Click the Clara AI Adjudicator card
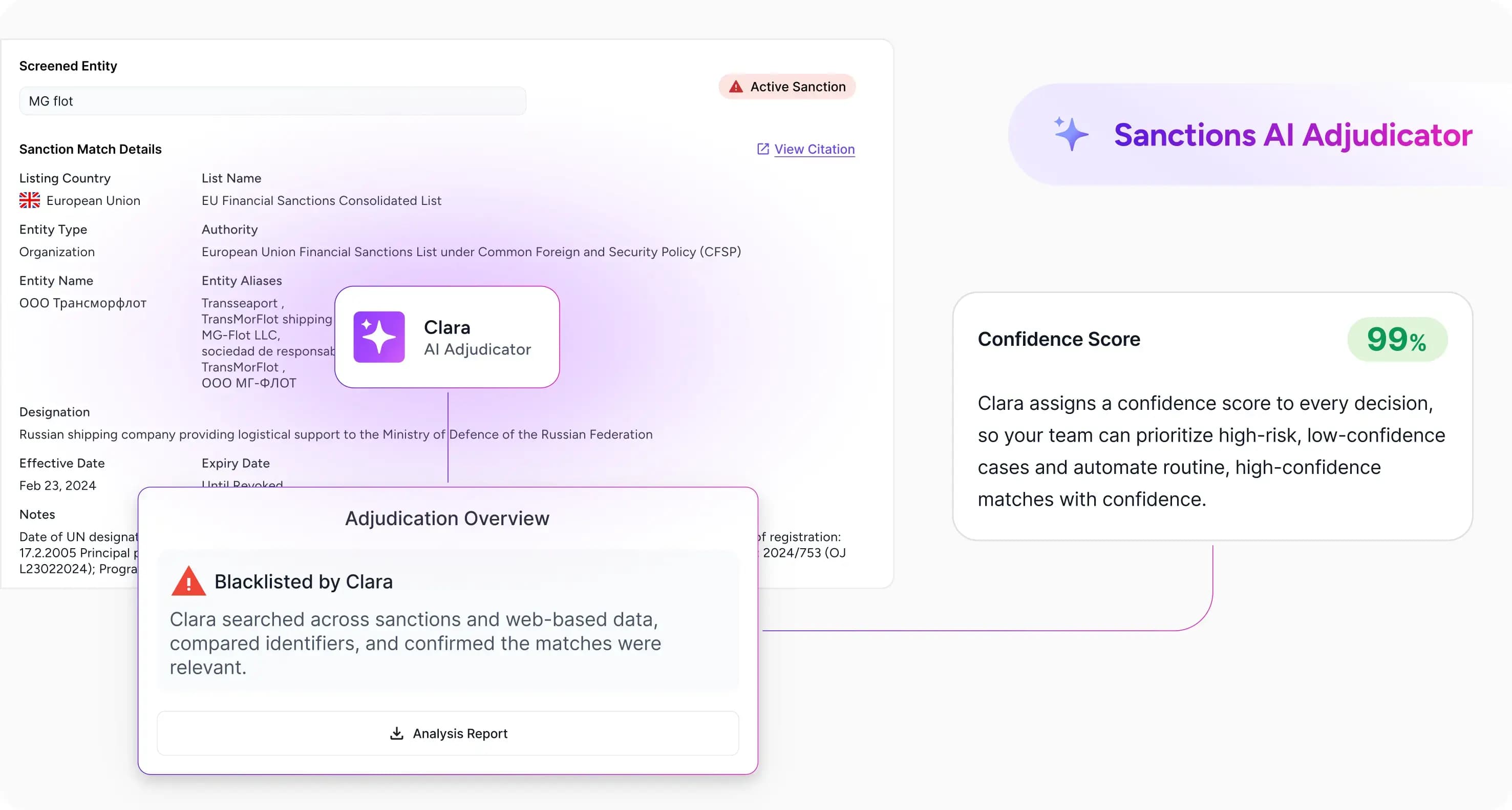Image resolution: width=1512 pixels, height=810 pixels. click(x=446, y=337)
